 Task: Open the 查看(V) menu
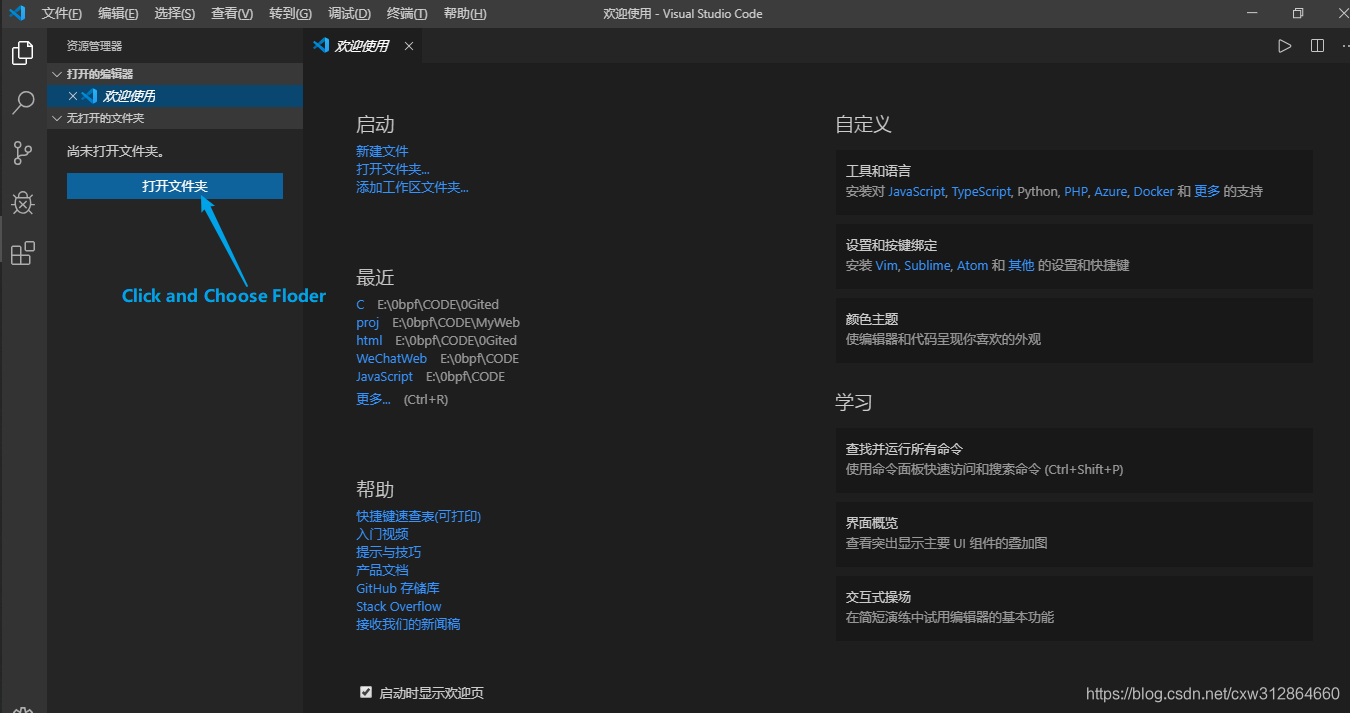tap(232, 13)
